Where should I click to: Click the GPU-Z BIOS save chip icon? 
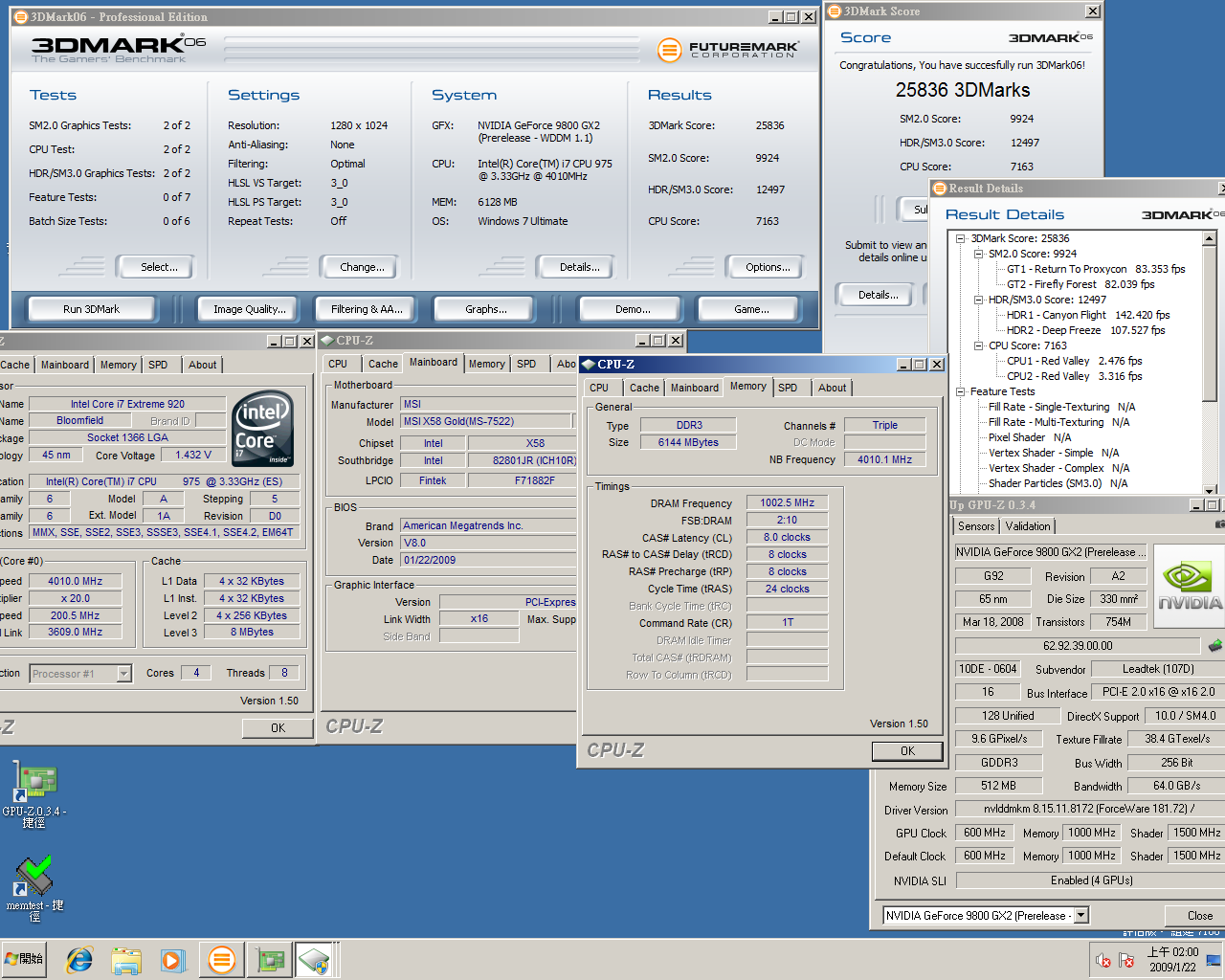[x=1215, y=645]
